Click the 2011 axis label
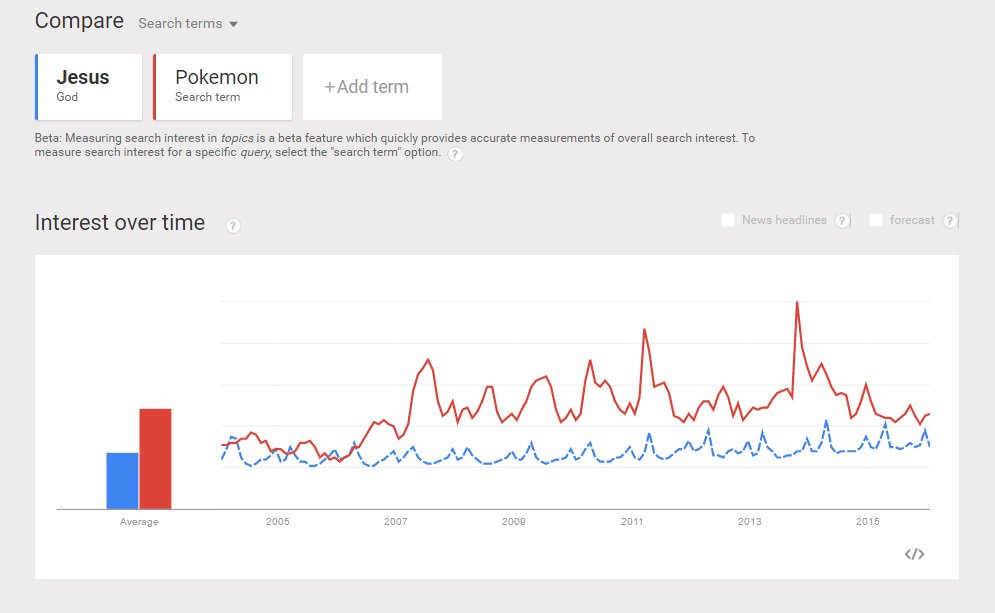Screen dimensions: 995x613 [631, 522]
